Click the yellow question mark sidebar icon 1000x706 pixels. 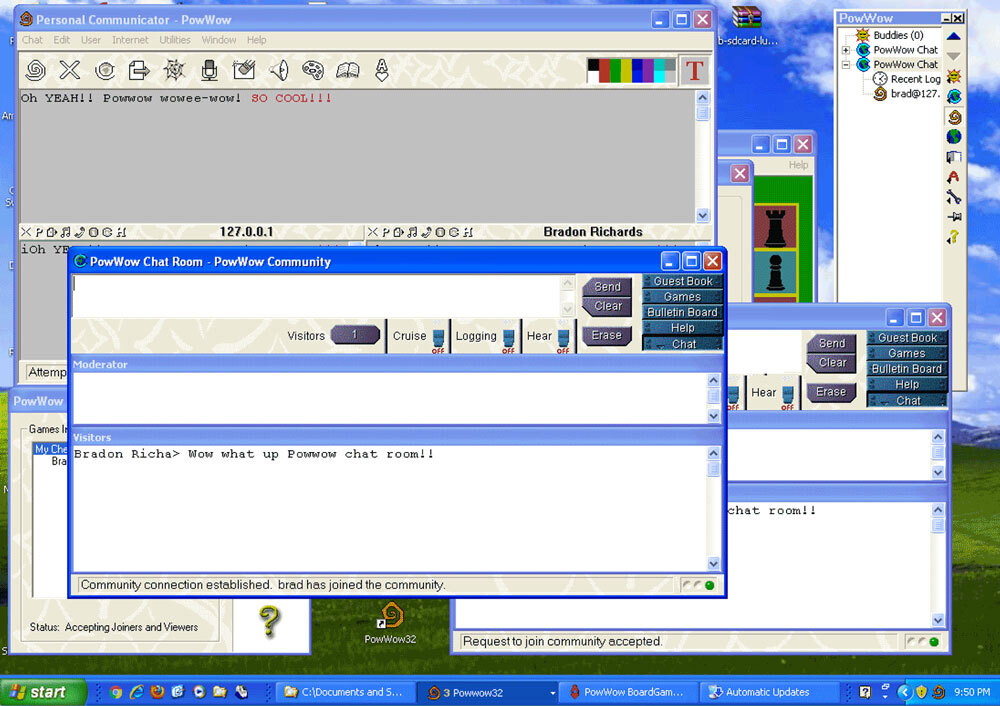(x=954, y=237)
